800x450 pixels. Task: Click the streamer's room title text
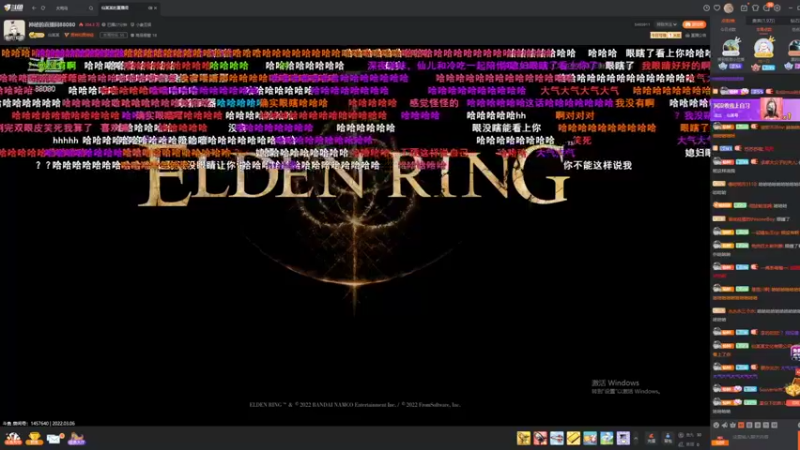[52, 24]
